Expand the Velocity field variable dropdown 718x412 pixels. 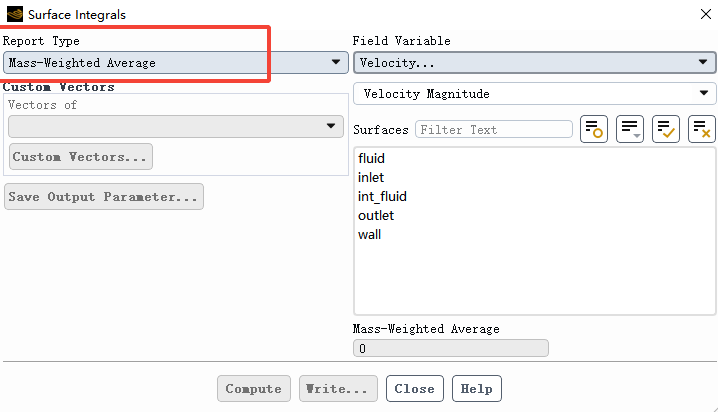click(x=534, y=63)
